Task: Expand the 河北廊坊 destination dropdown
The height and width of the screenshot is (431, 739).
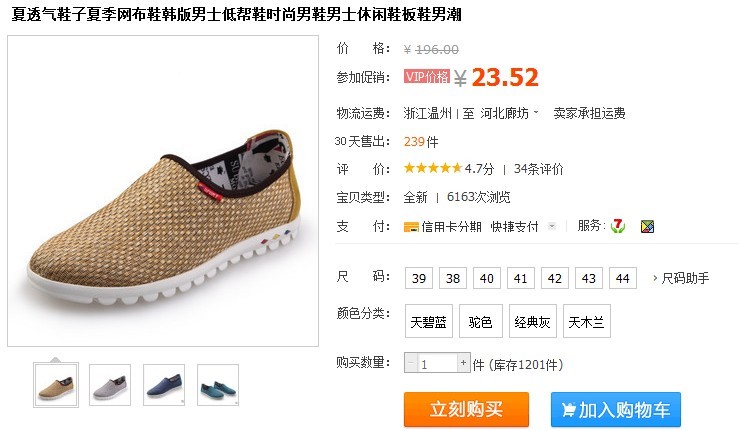Action: pyautogui.click(x=509, y=113)
